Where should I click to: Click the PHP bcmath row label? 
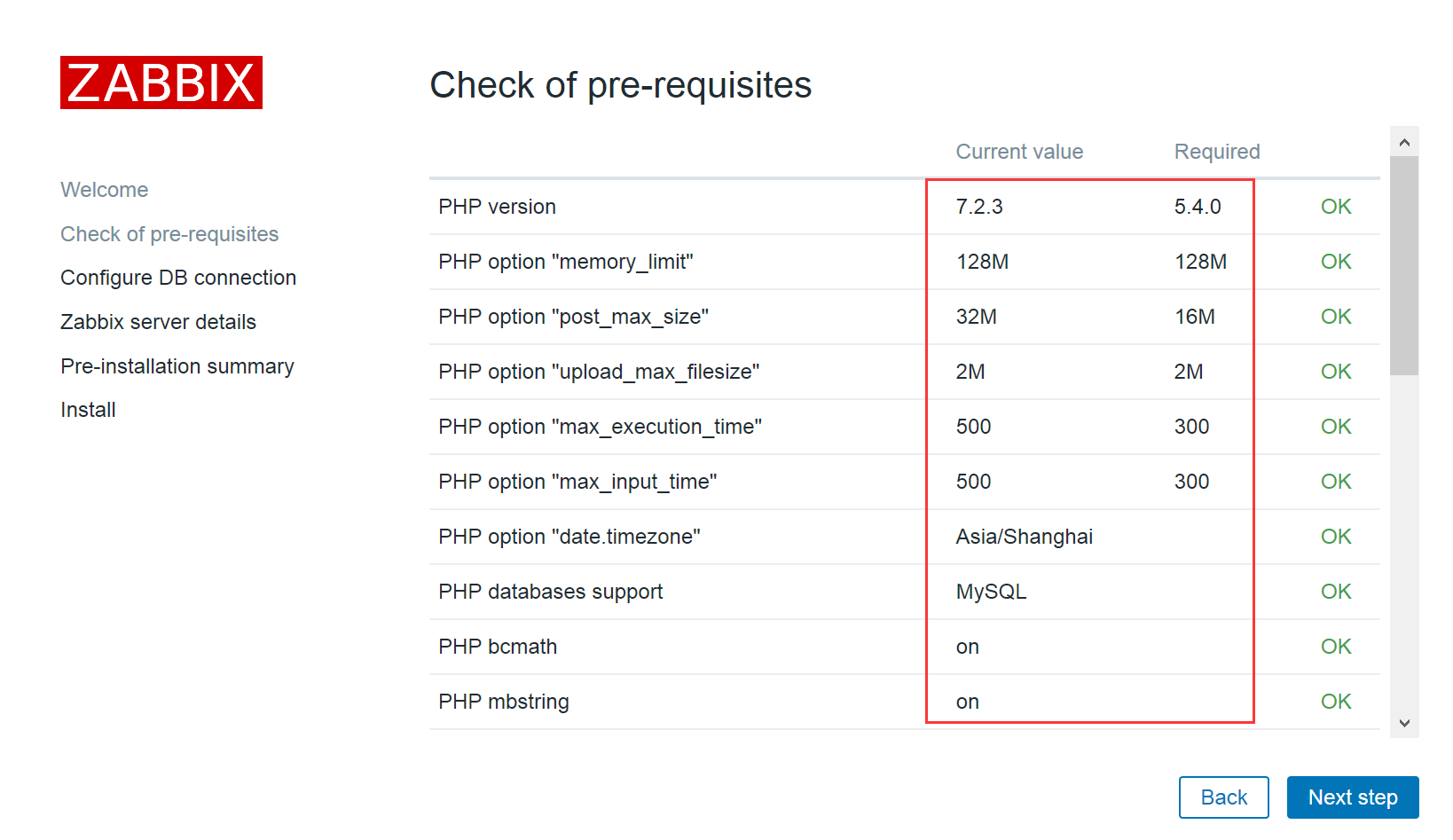[498, 647]
